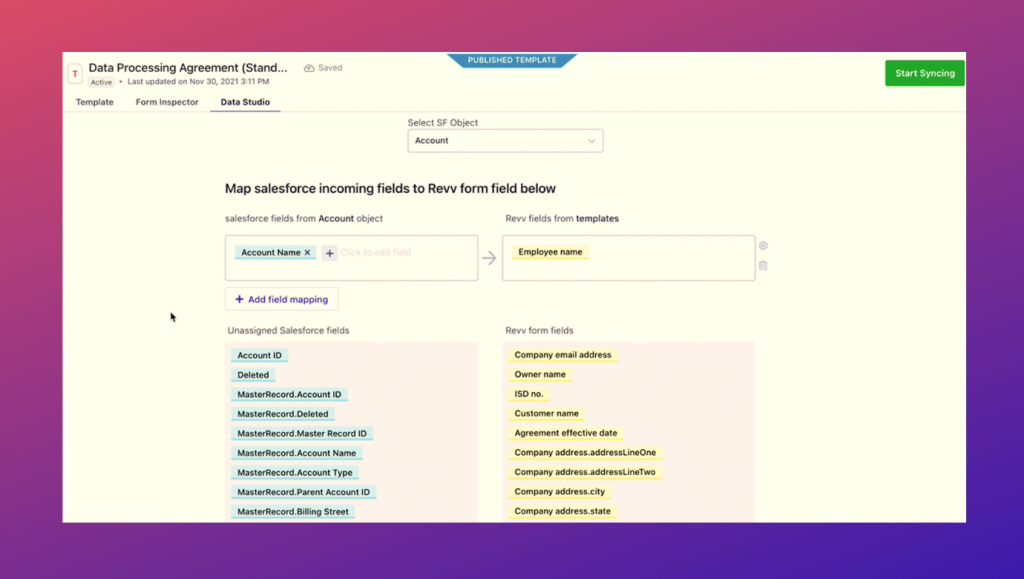
Task: Open mapping settings gear icon
Action: tap(763, 246)
